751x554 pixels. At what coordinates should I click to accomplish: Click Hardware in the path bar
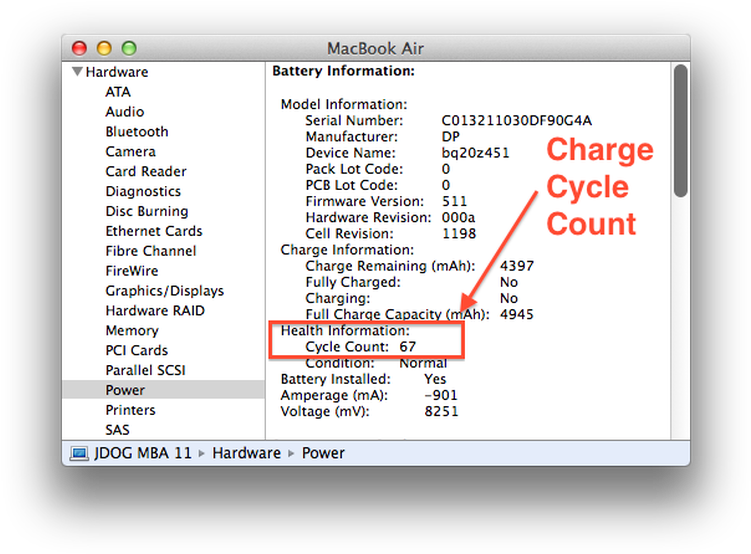coord(247,453)
